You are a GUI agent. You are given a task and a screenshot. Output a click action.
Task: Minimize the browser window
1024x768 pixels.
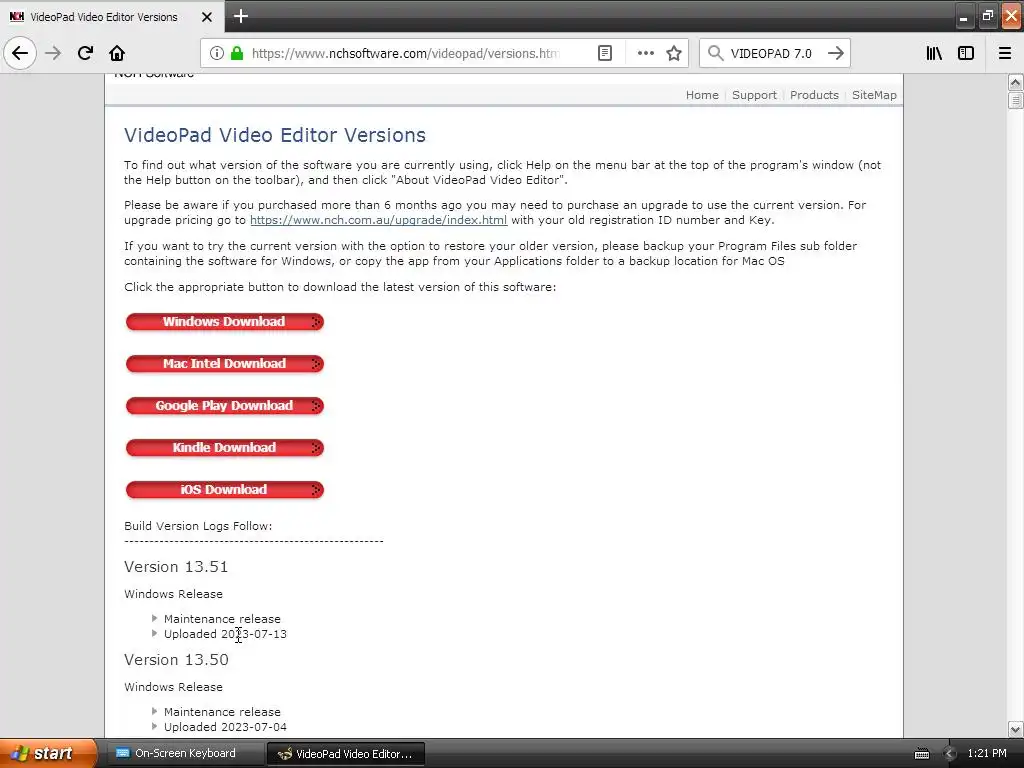click(x=964, y=16)
